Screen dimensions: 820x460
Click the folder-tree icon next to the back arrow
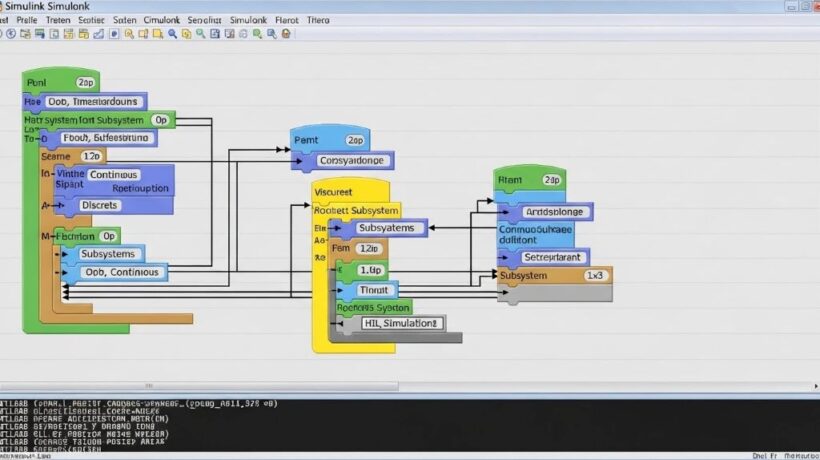(25, 34)
